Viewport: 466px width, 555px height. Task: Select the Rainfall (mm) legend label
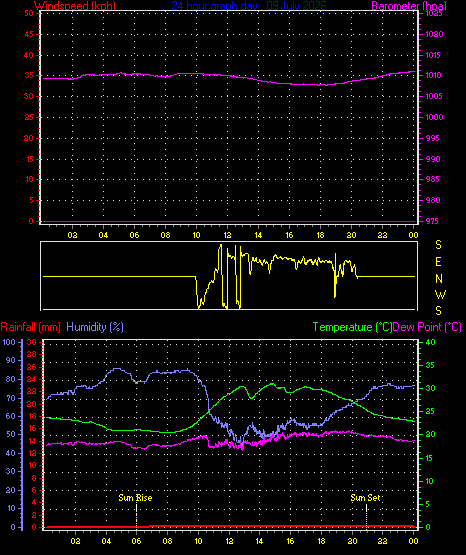(x=30, y=327)
